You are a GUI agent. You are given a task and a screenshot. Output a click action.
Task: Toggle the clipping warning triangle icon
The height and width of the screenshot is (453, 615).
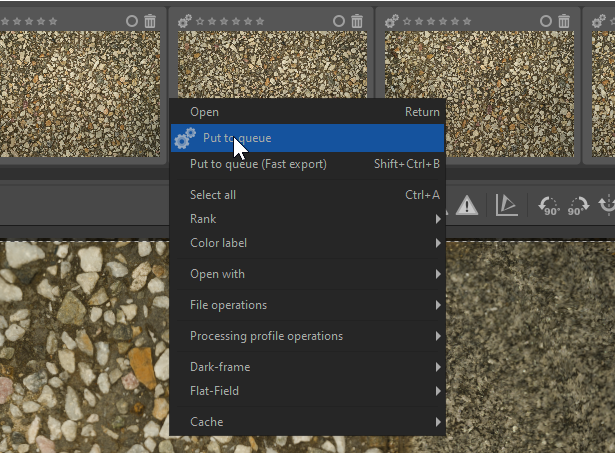coord(467,205)
